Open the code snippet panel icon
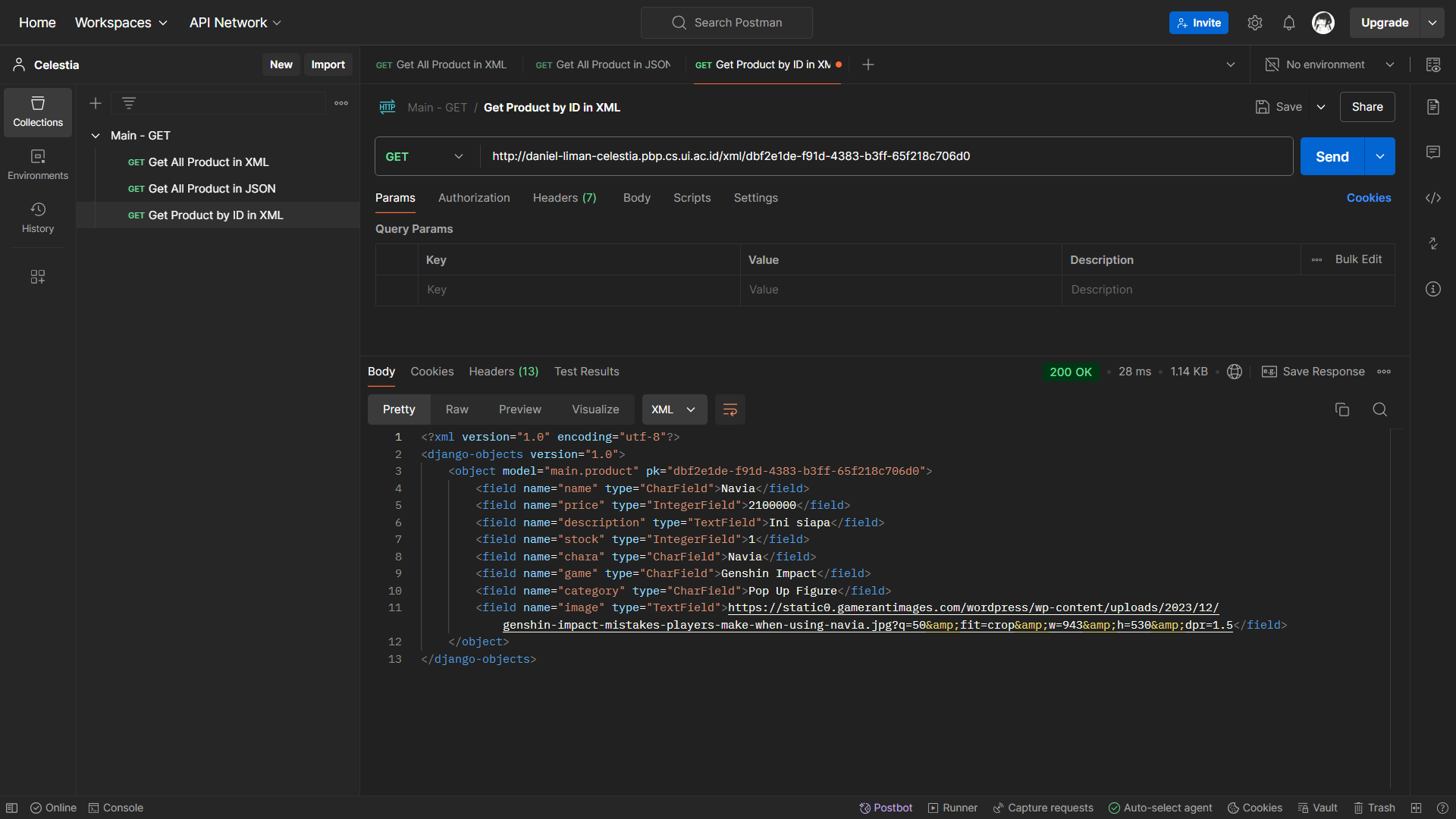Image resolution: width=1456 pixels, height=819 pixels. coord(1432,198)
